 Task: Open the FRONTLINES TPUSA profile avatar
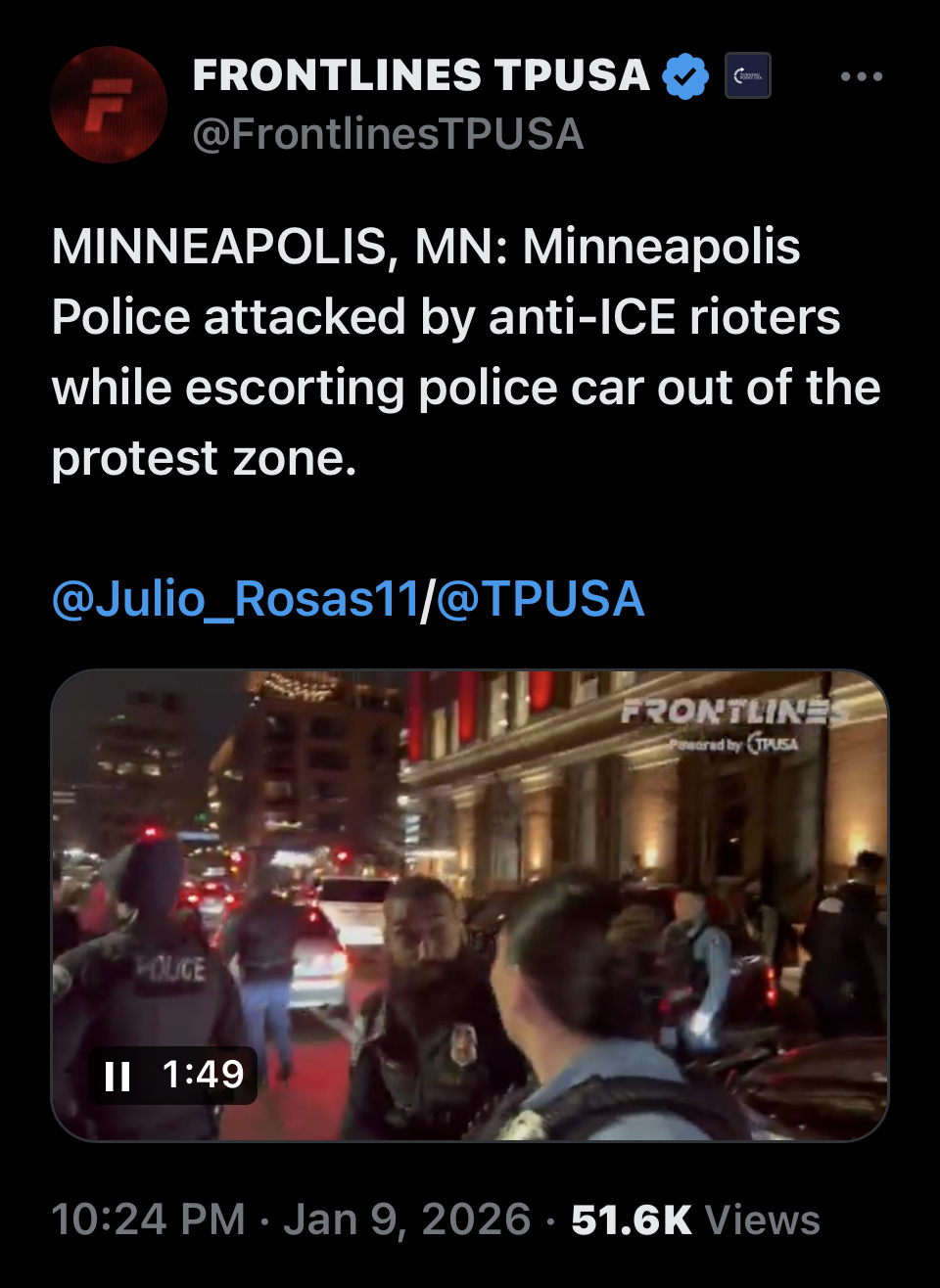(x=109, y=105)
